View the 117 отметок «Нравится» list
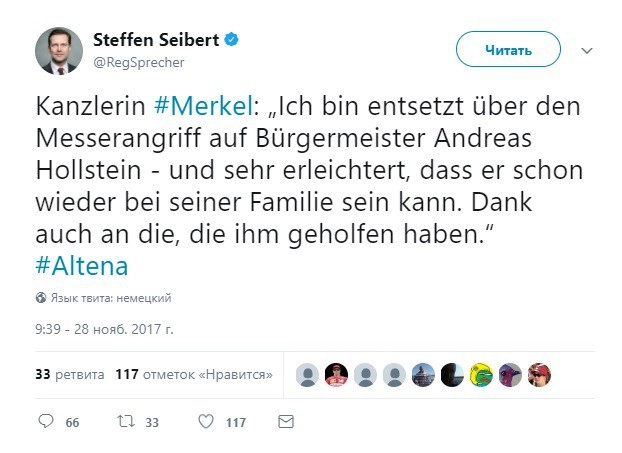The width and height of the screenshot is (622, 453). pyautogui.click(x=195, y=375)
